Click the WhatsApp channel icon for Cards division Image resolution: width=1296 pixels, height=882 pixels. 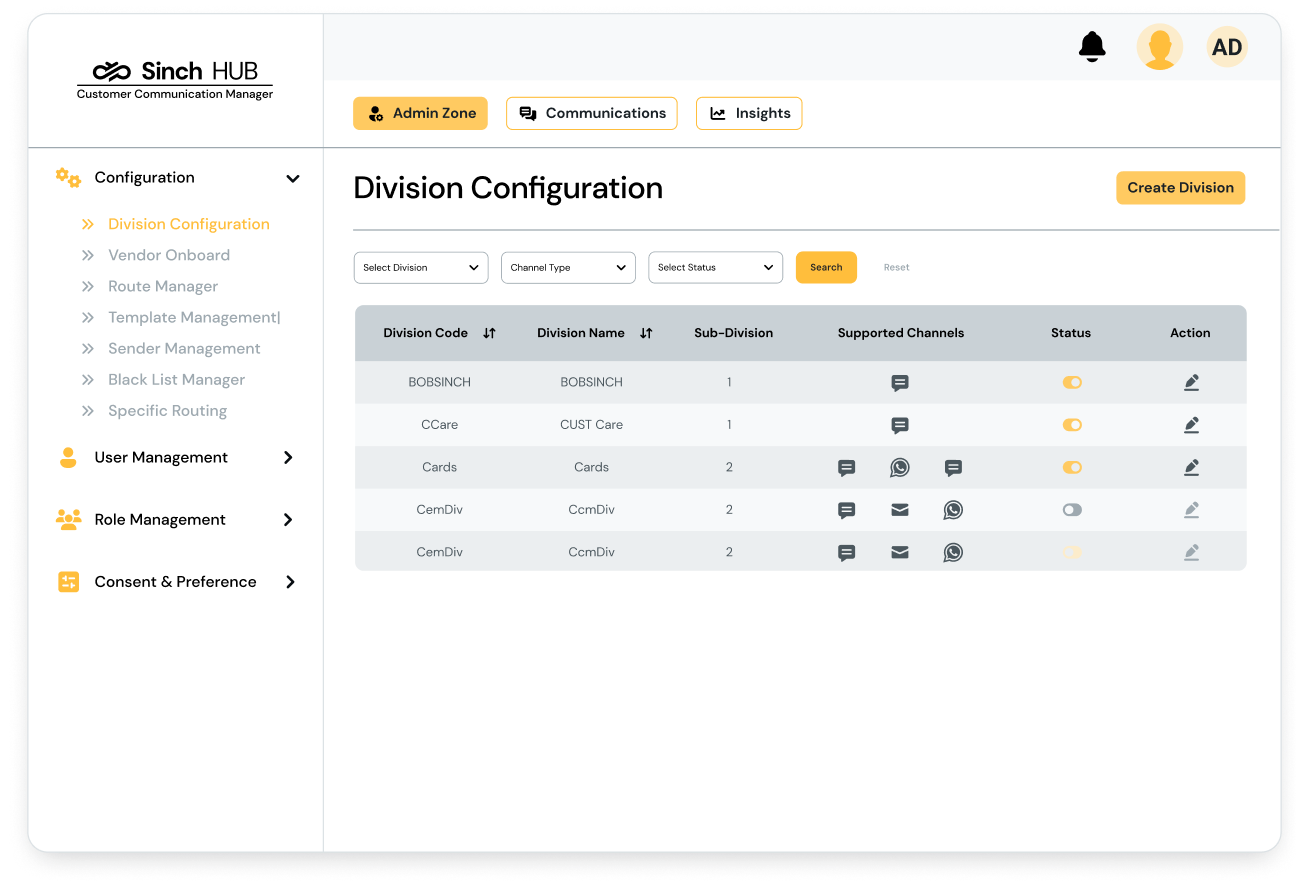click(x=900, y=467)
